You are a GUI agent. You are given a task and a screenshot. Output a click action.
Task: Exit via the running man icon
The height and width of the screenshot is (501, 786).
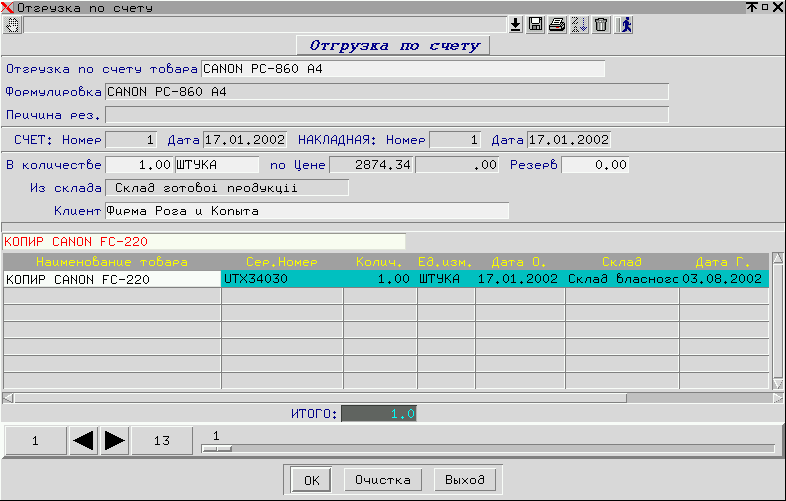[x=625, y=25]
